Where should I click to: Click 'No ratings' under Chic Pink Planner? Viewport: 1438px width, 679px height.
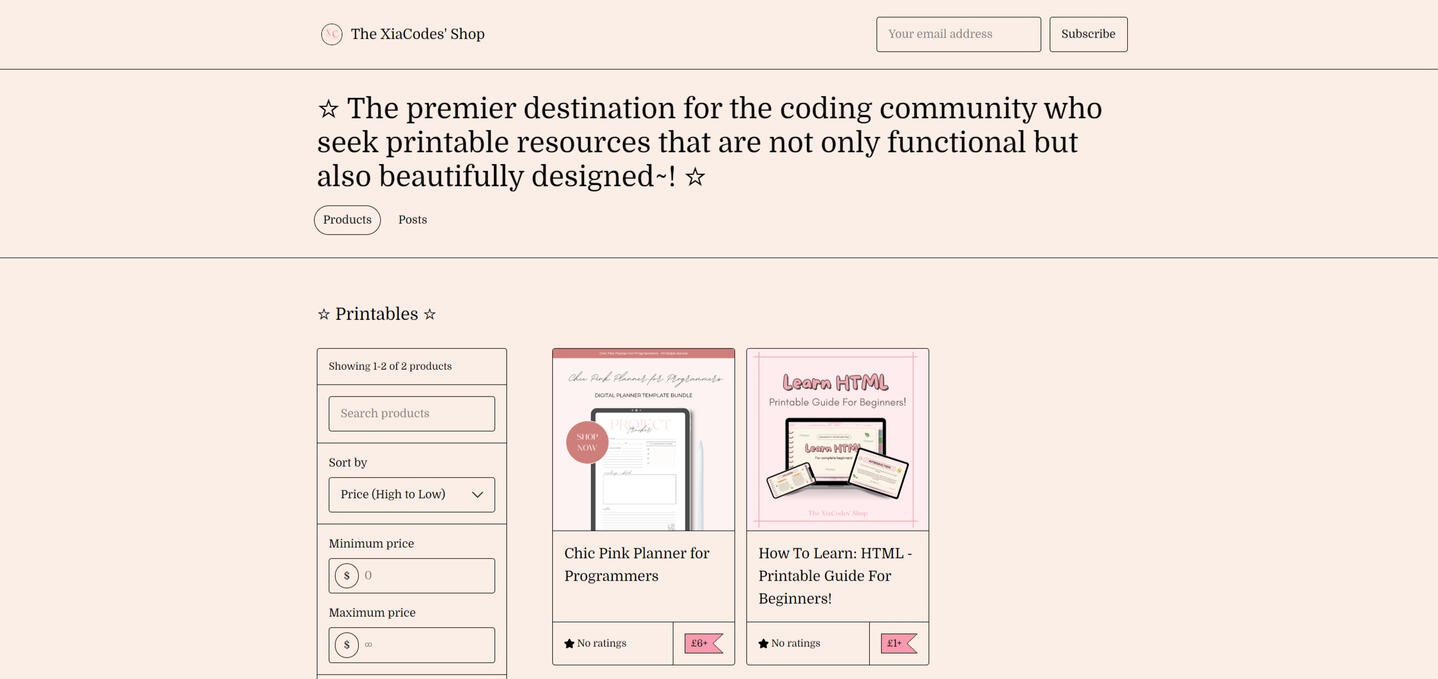[602, 644]
